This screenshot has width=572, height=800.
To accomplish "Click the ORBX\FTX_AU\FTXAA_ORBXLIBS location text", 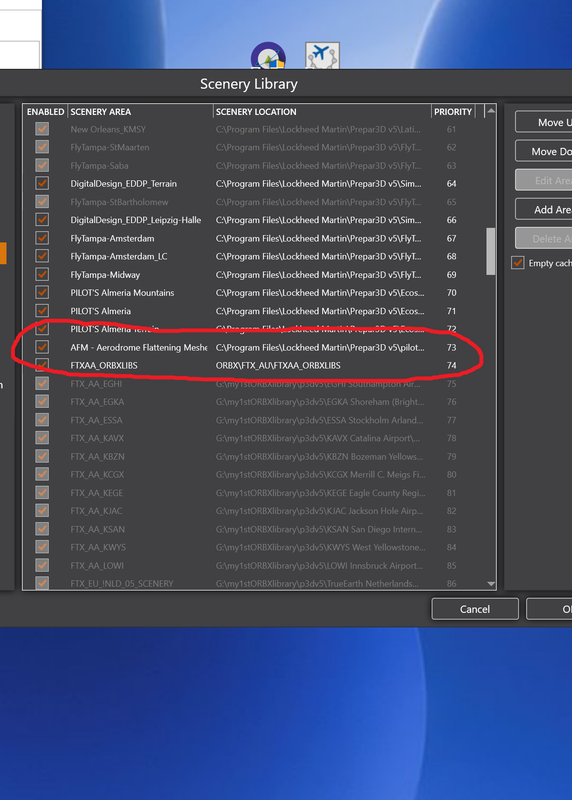I will (278, 365).
